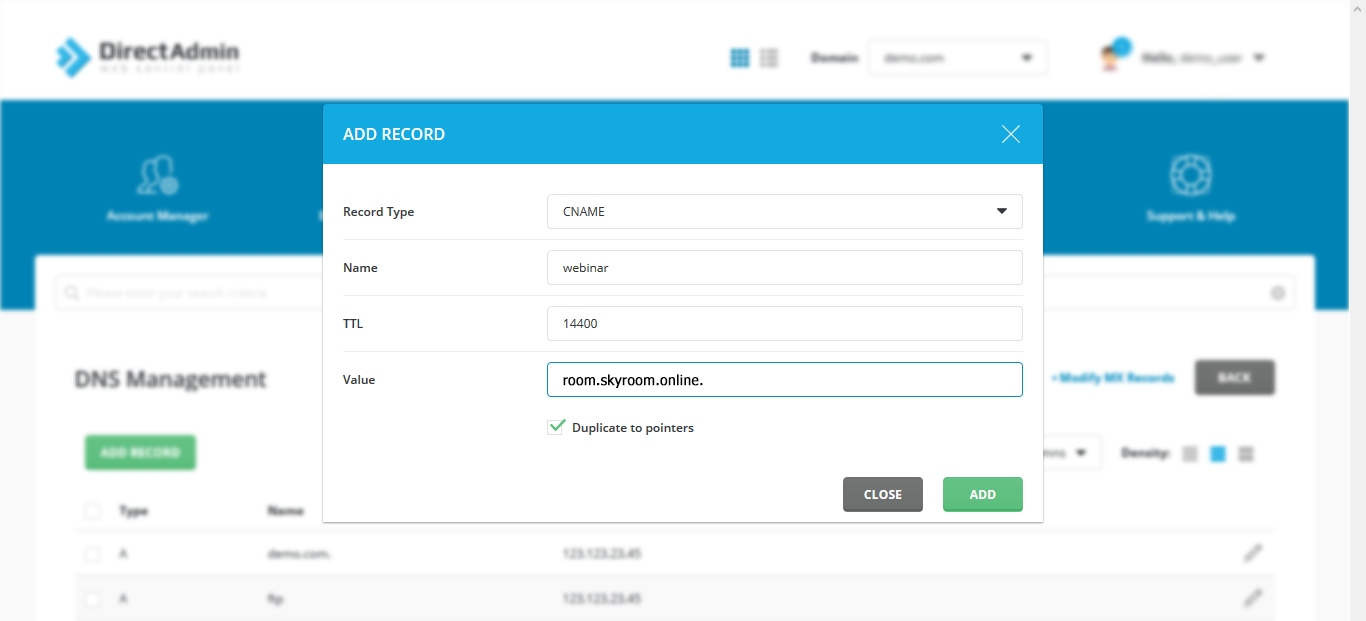Click the DirectAdmin logo

(147, 57)
